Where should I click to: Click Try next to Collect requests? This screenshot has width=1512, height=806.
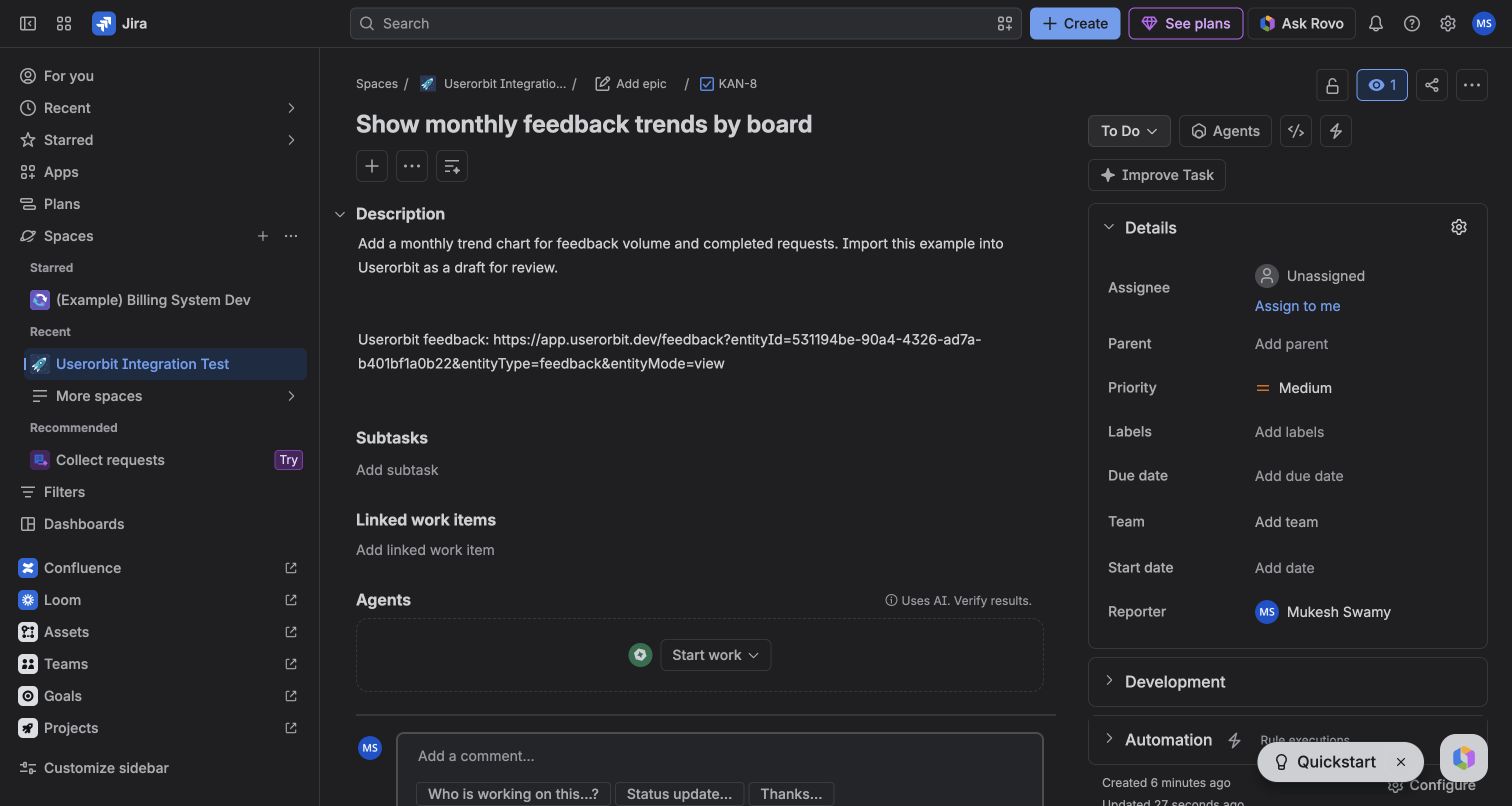289,460
